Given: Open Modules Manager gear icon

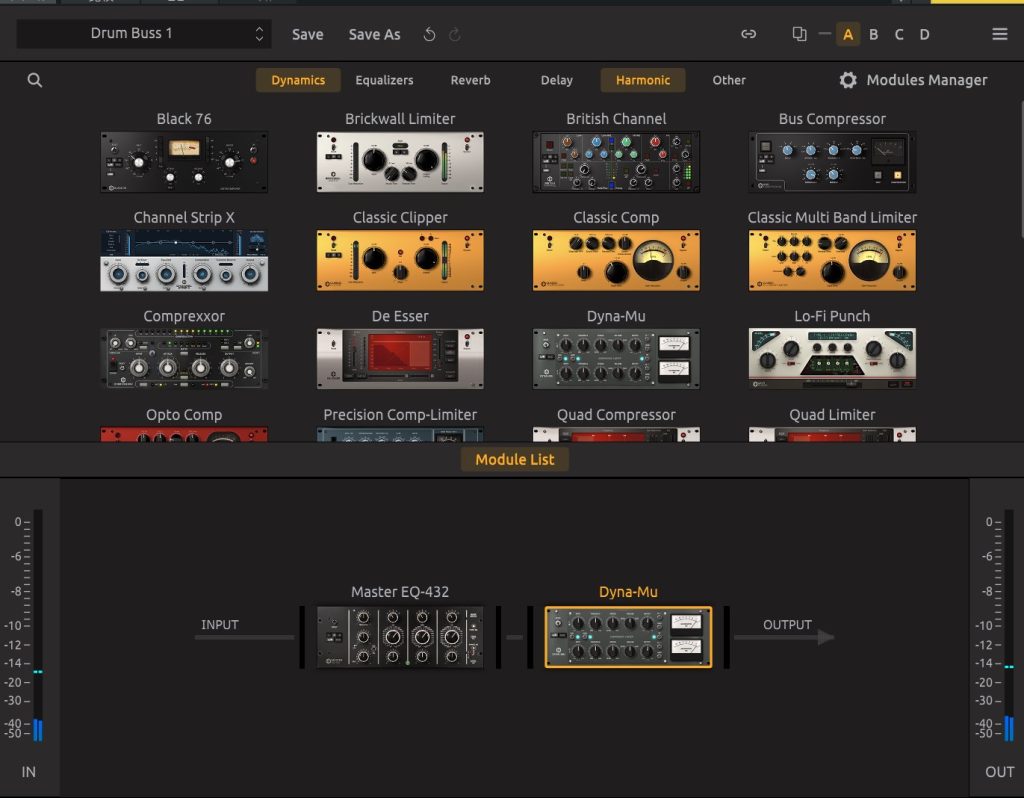Looking at the screenshot, I should (x=848, y=80).
